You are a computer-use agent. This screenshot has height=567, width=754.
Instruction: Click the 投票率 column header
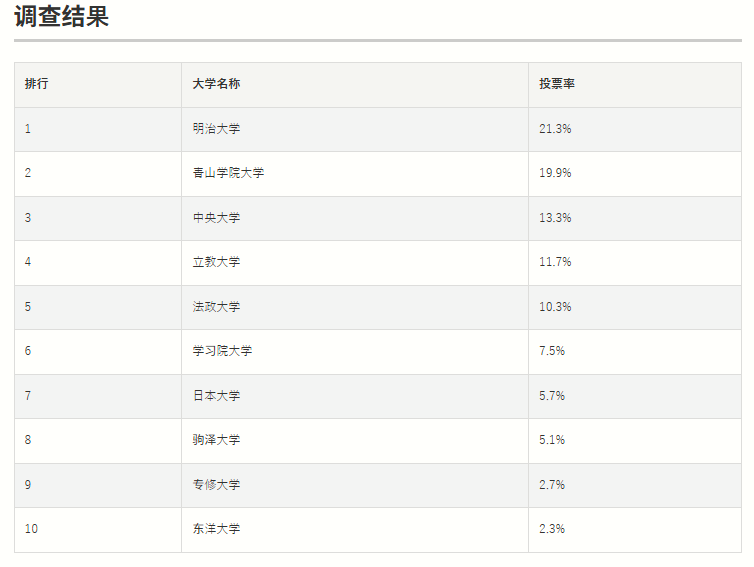pos(557,84)
